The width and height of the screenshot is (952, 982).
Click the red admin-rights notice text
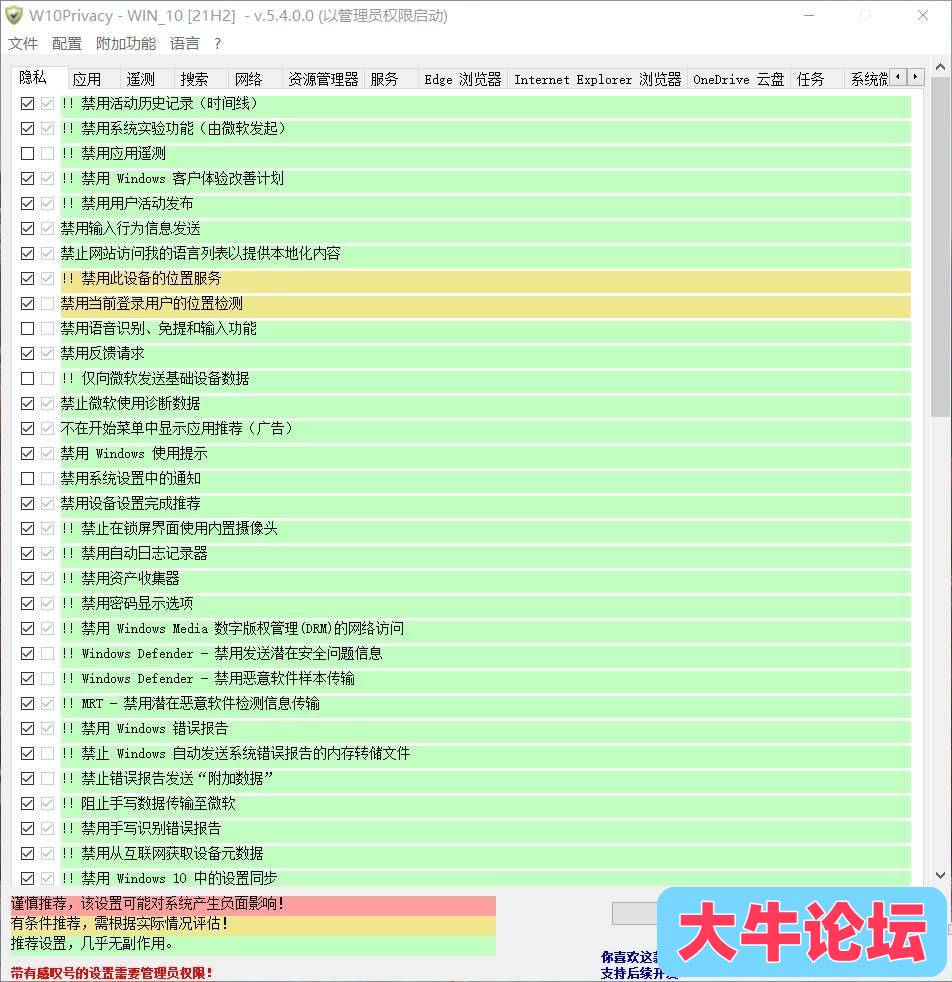111,973
